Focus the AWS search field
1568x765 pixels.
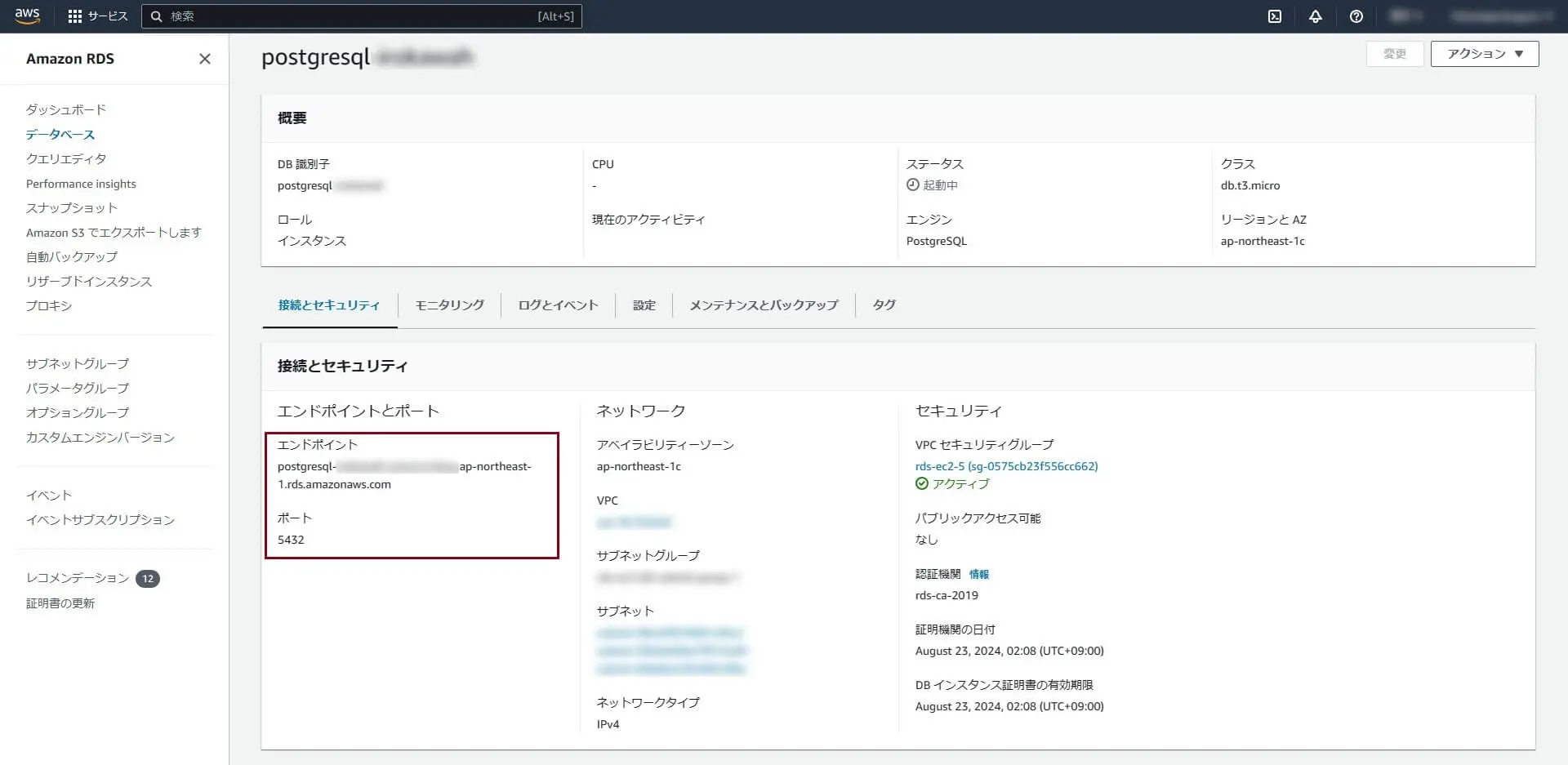(362, 16)
